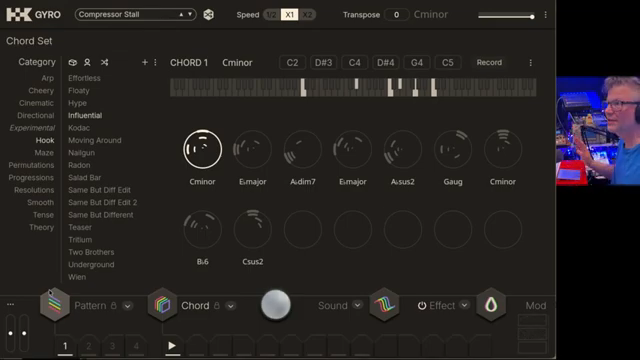Image resolution: width=640 pixels, height=360 pixels.
Task: Switch to pattern slot 3 tab
Action: (112, 346)
